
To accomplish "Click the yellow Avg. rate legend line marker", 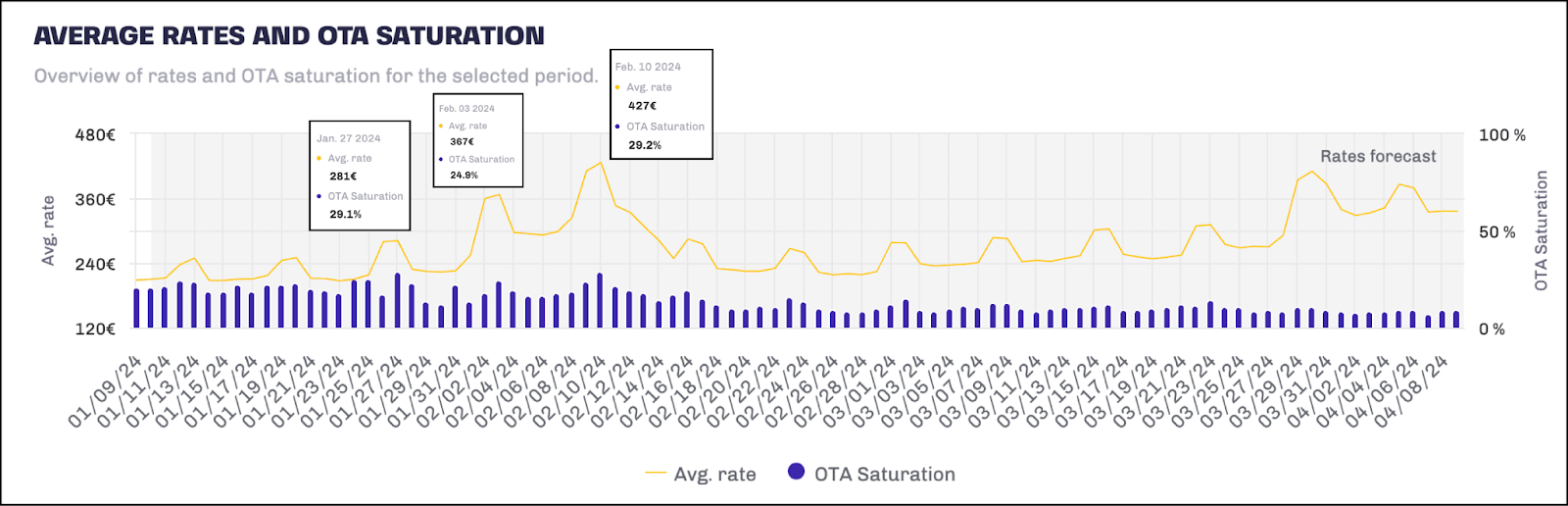I will (x=656, y=474).
